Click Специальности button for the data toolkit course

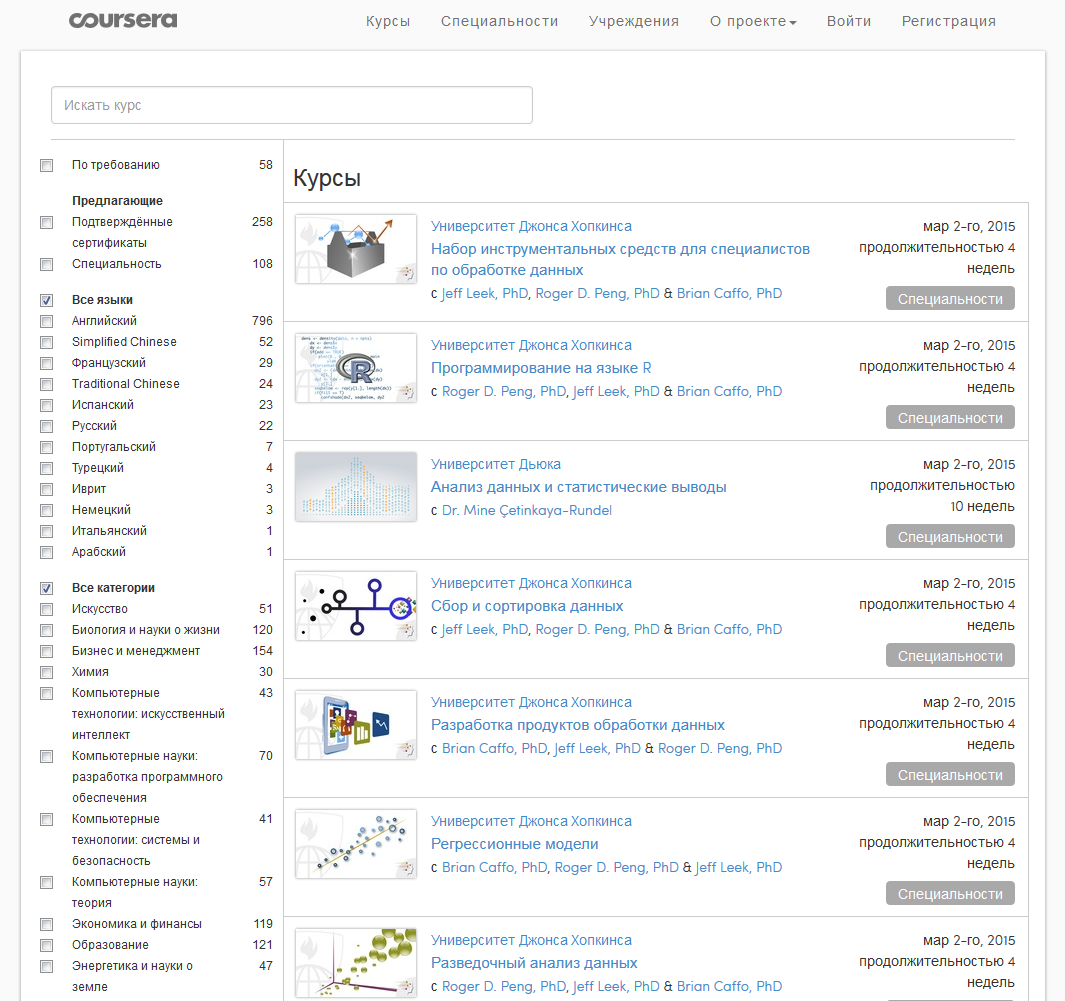(950, 299)
